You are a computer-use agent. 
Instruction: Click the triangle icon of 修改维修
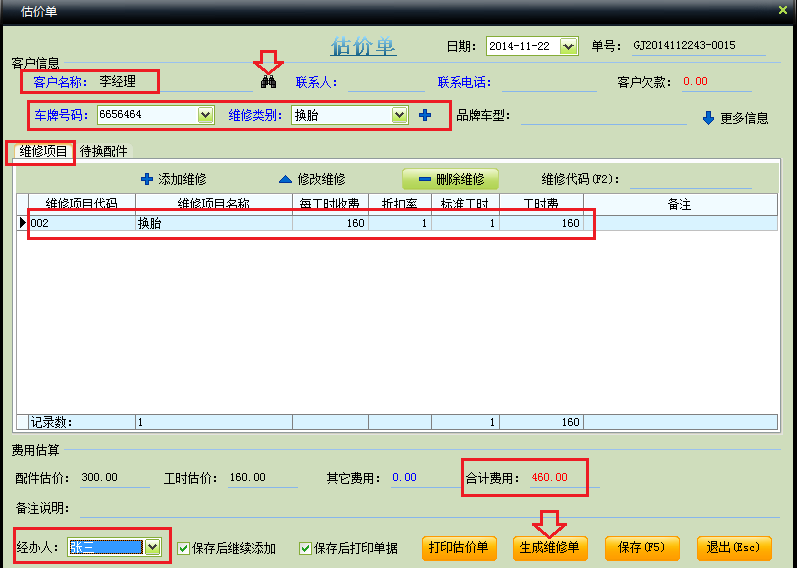(x=285, y=179)
